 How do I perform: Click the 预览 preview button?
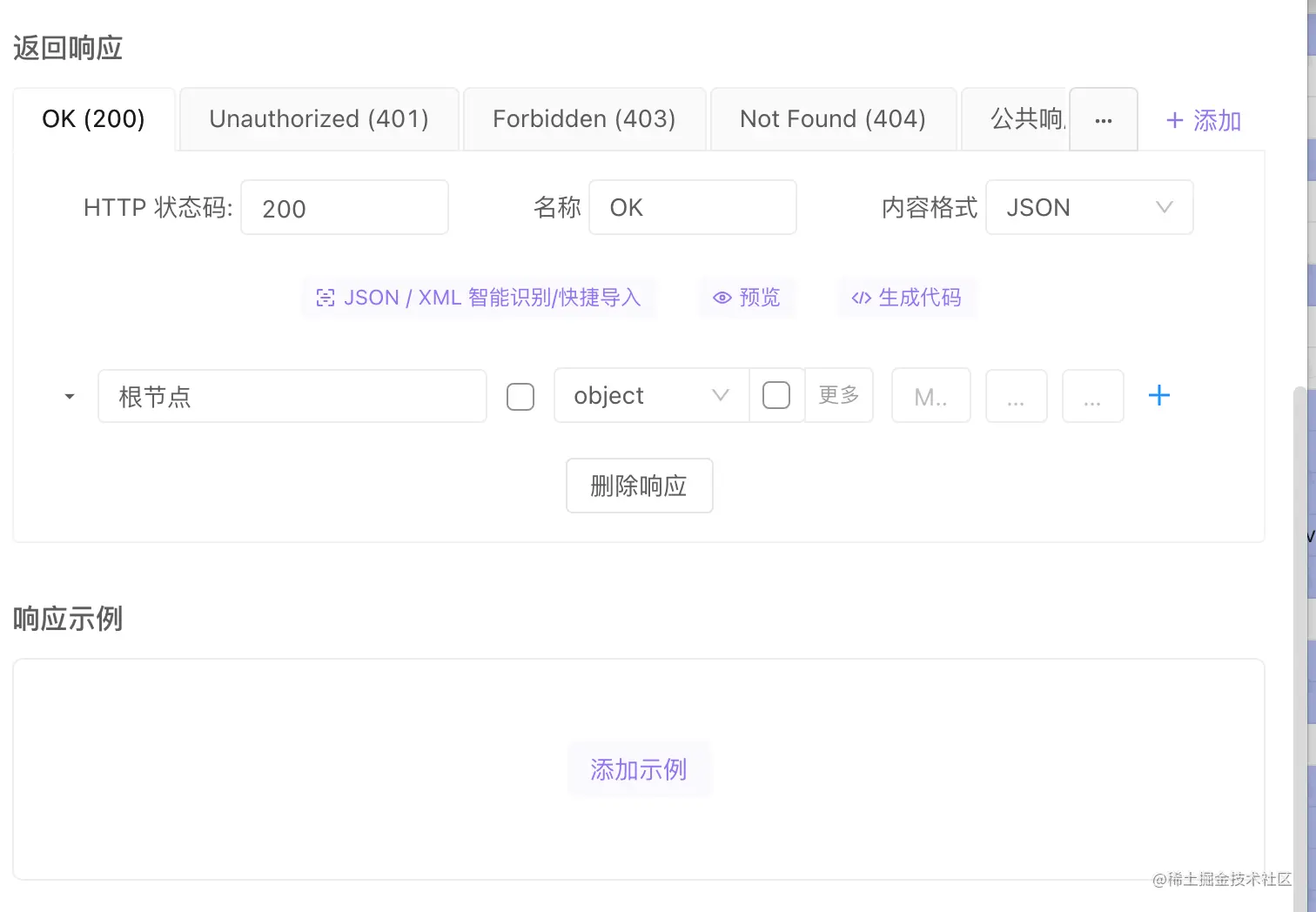747,298
